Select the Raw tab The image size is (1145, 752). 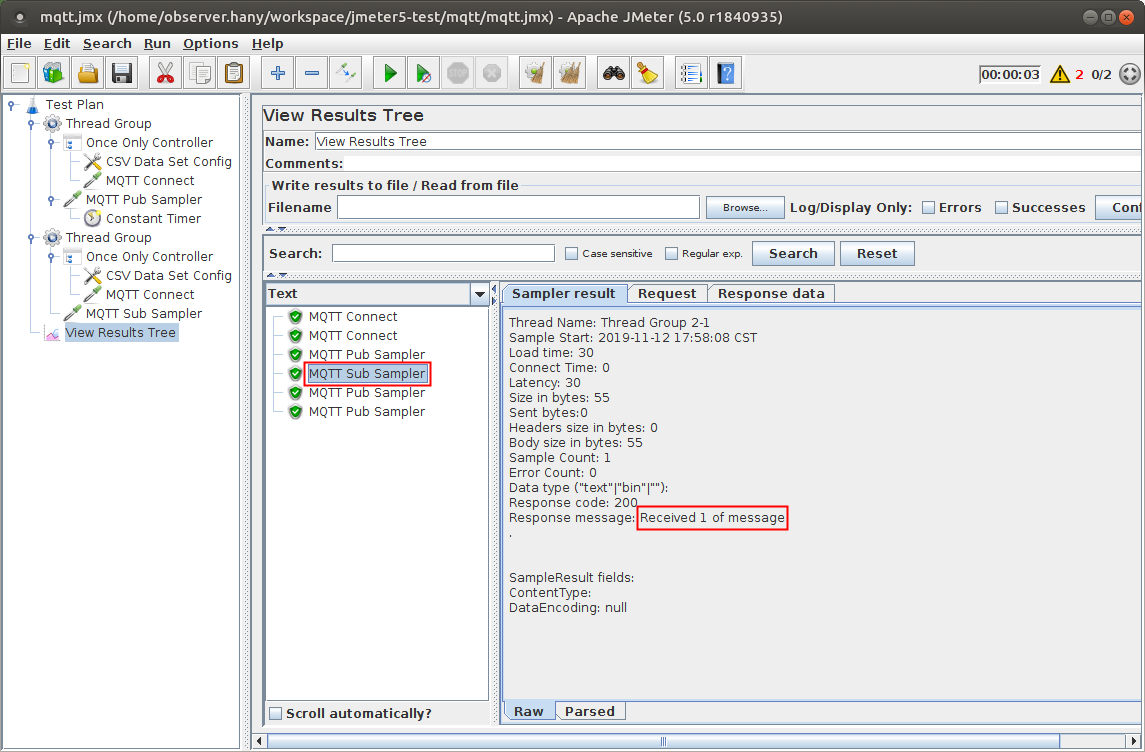[x=529, y=711]
